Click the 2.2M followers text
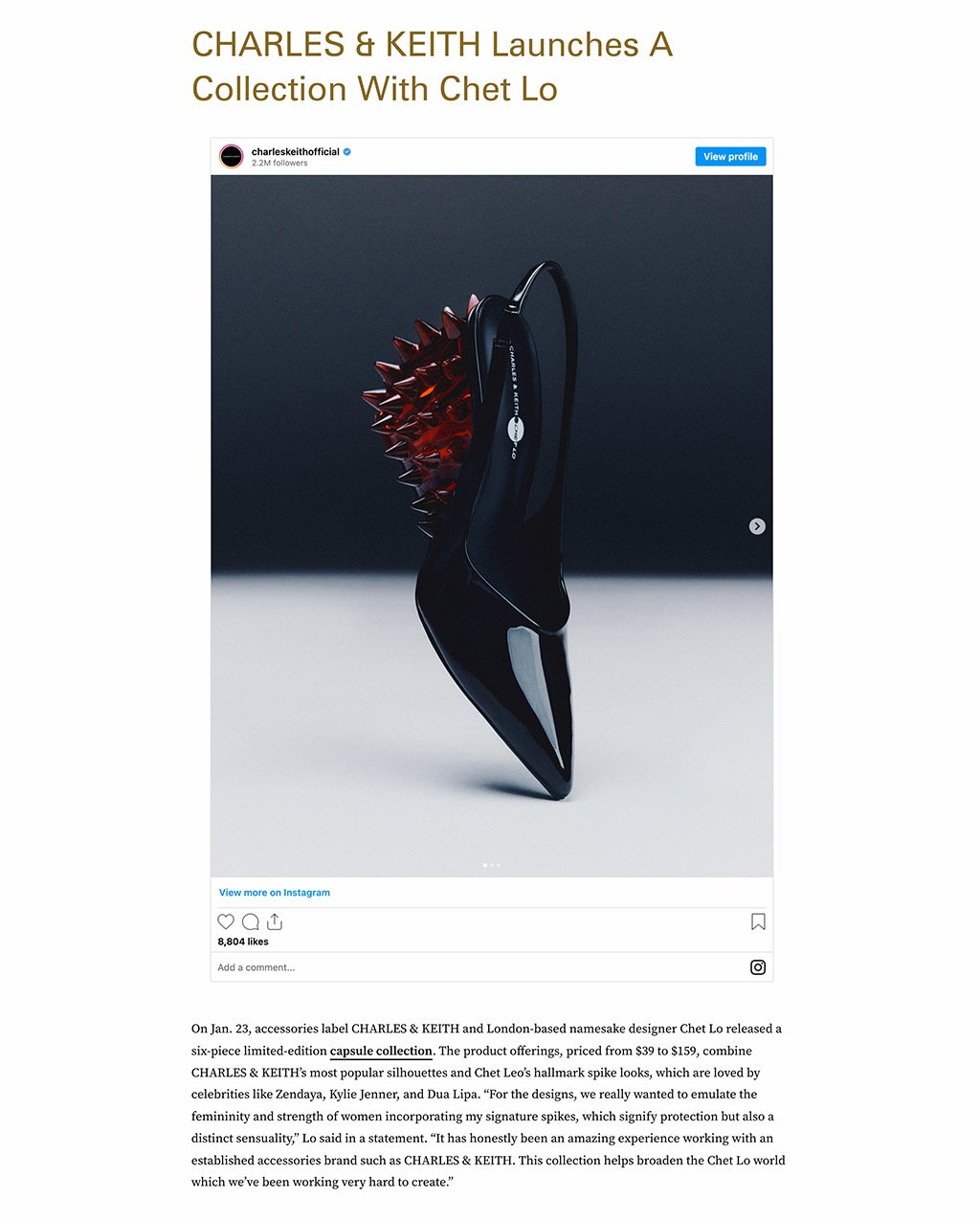980x1220 pixels. pos(279,163)
